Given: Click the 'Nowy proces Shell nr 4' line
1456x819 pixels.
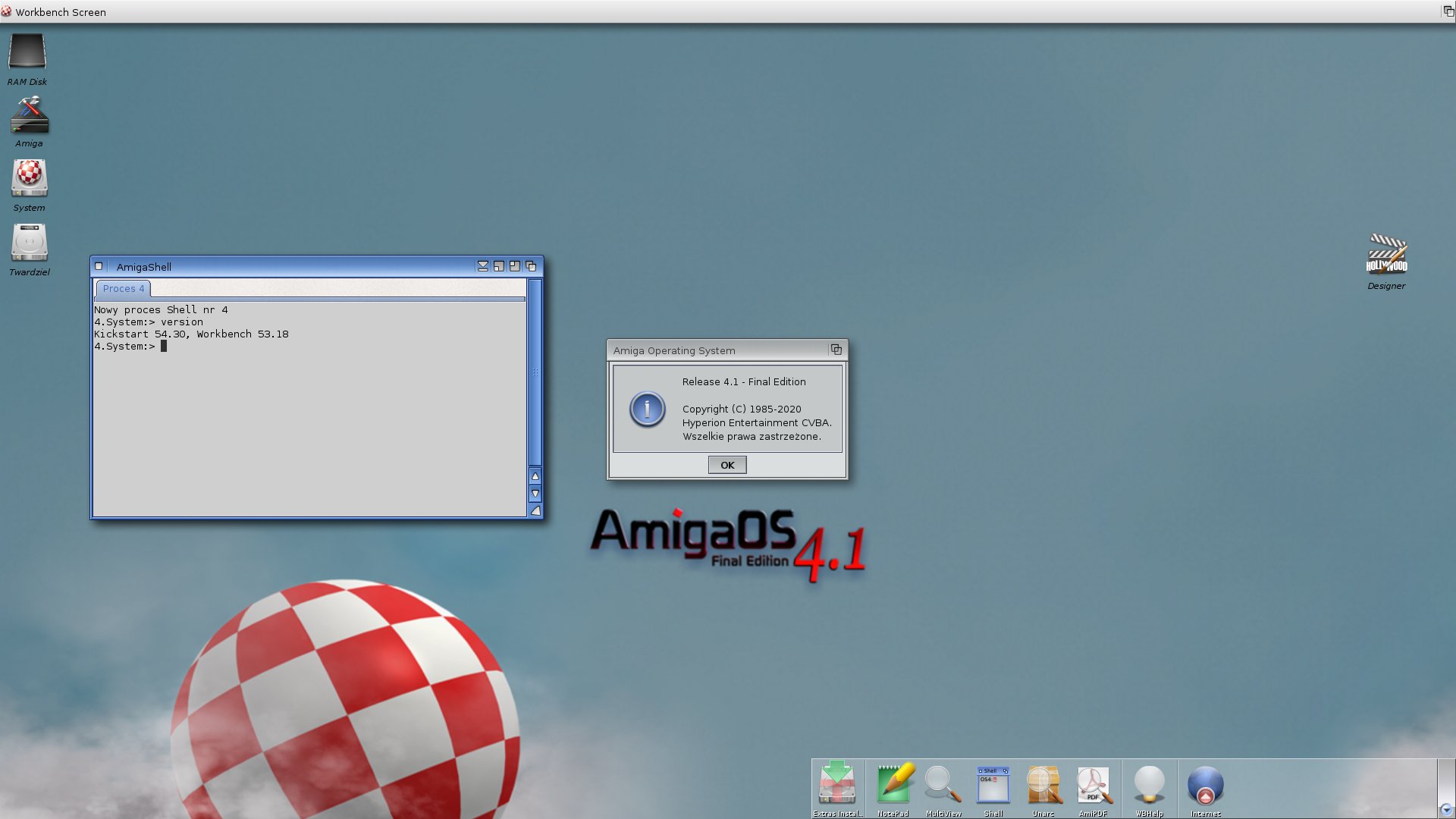Looking at the screenshot, I should (161, 310).
